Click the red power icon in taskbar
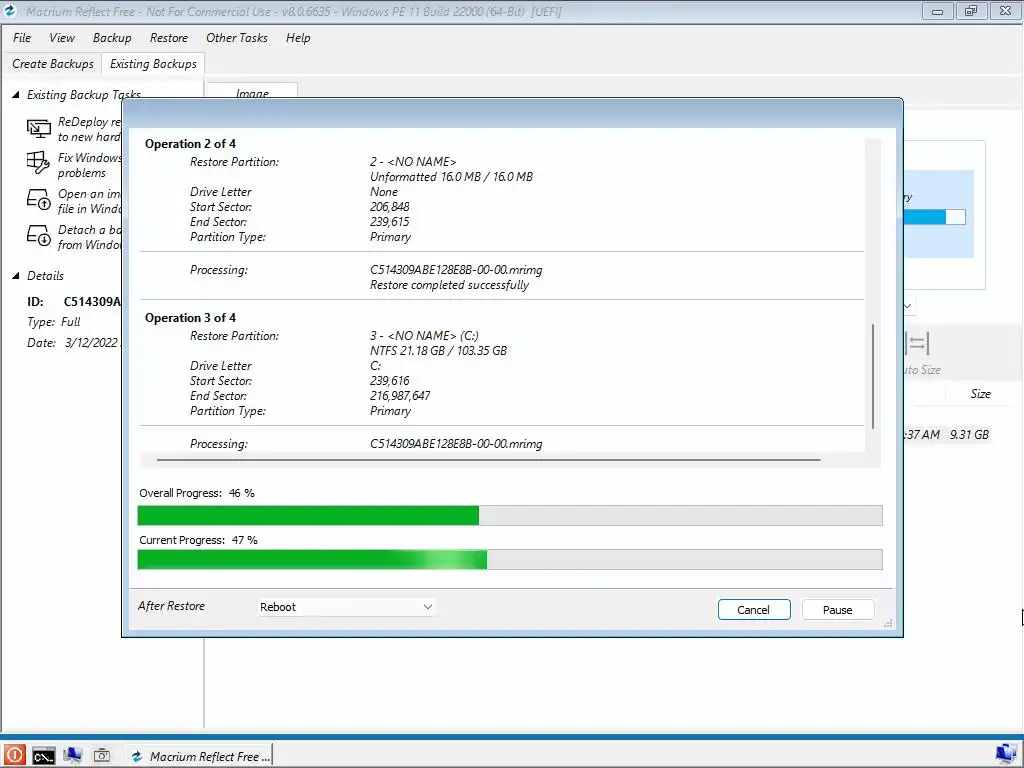This screenshot has height=768, width=1024. pos(14,756)
